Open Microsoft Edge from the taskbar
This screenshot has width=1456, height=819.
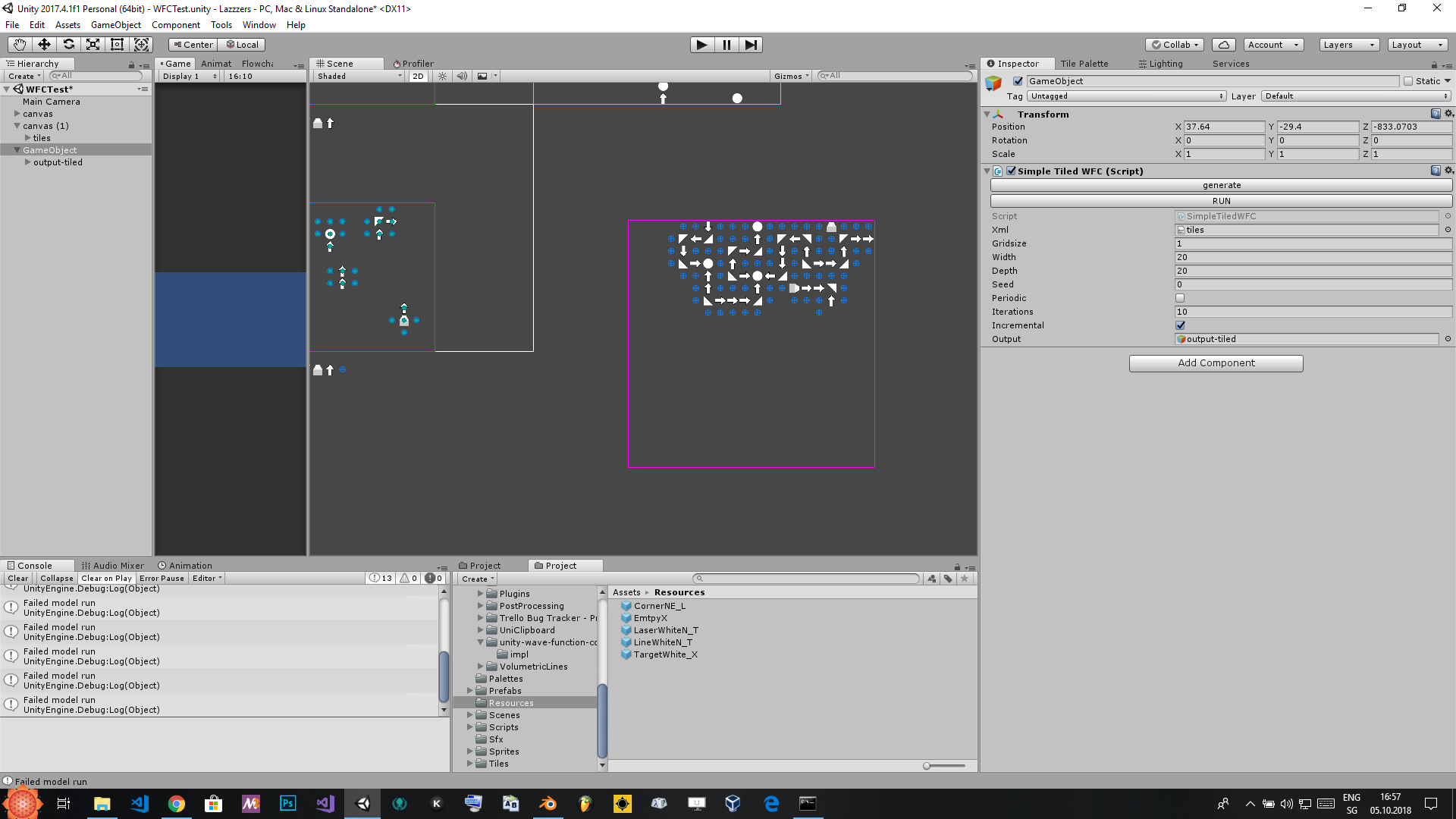coord(771,804)
